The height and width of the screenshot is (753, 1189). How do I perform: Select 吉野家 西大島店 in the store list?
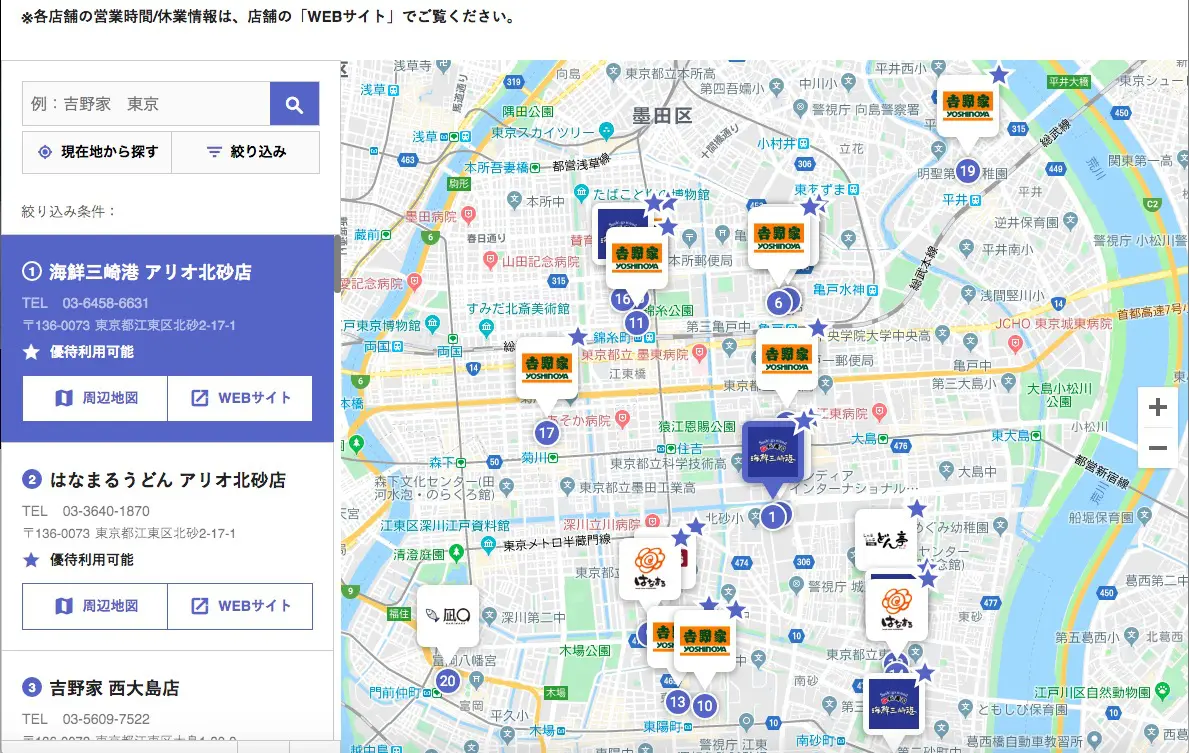click(x=114, y=688)
